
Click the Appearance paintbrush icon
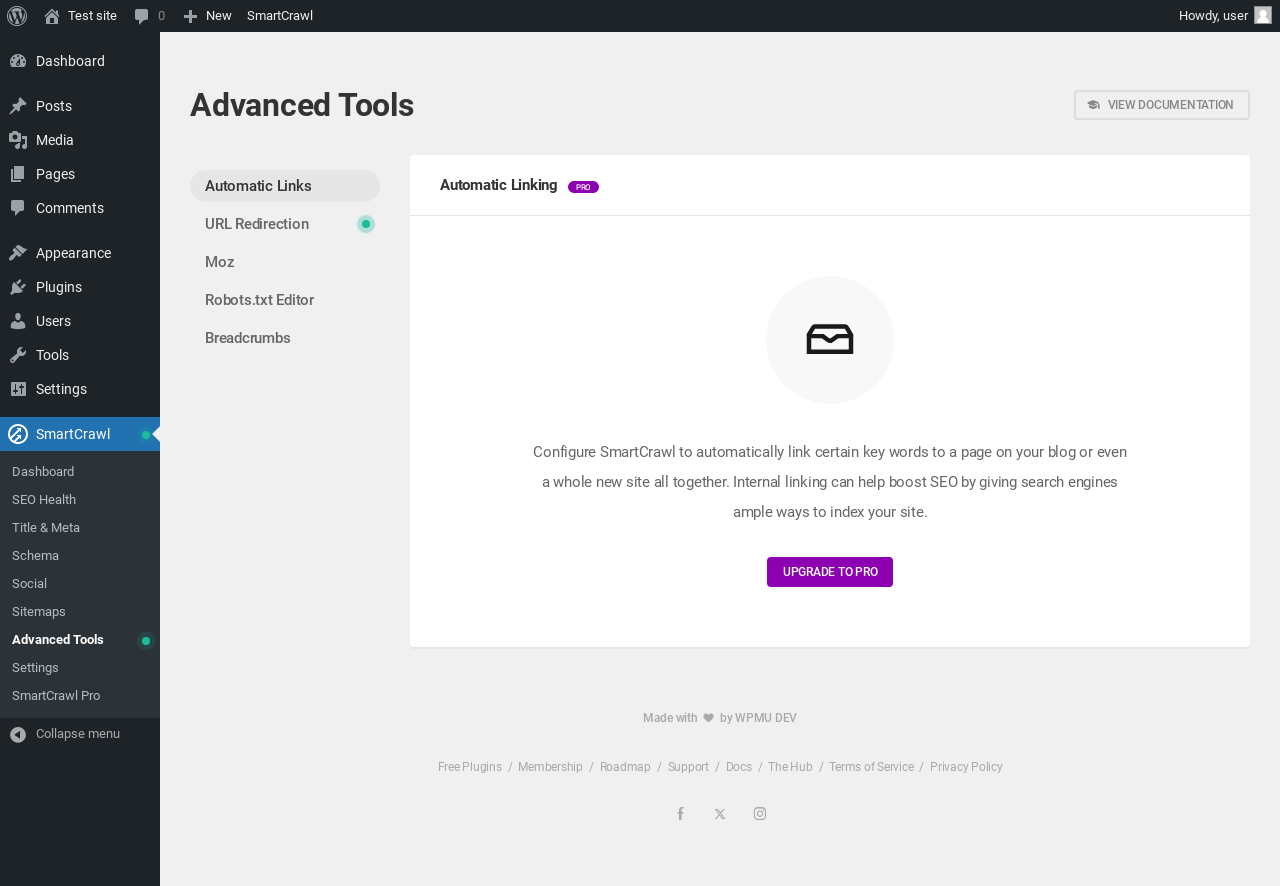pos(18,253)
